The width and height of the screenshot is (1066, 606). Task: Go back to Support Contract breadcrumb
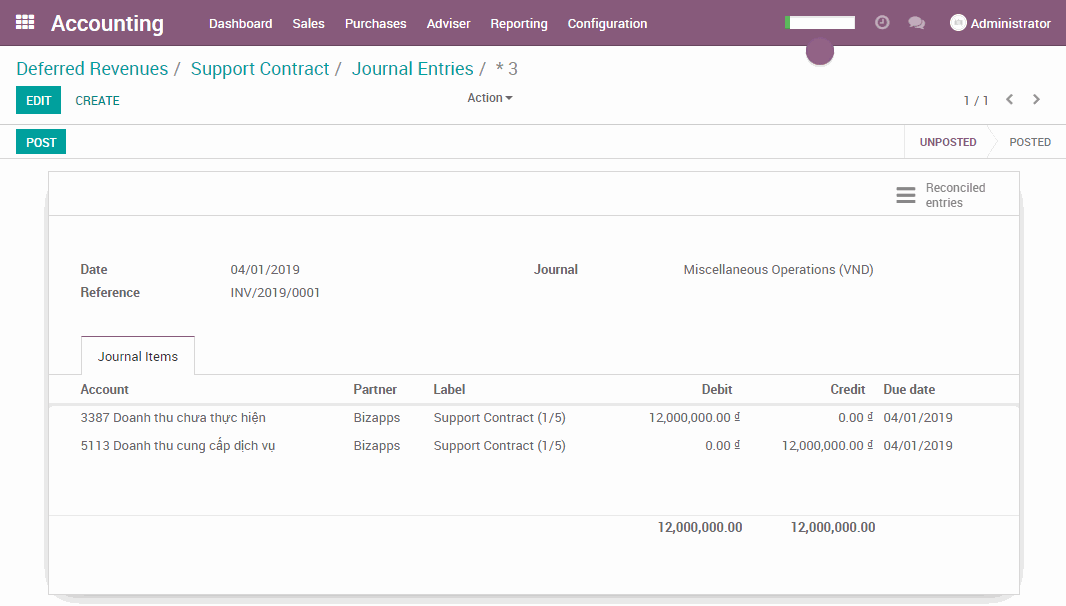pos(260,69)
